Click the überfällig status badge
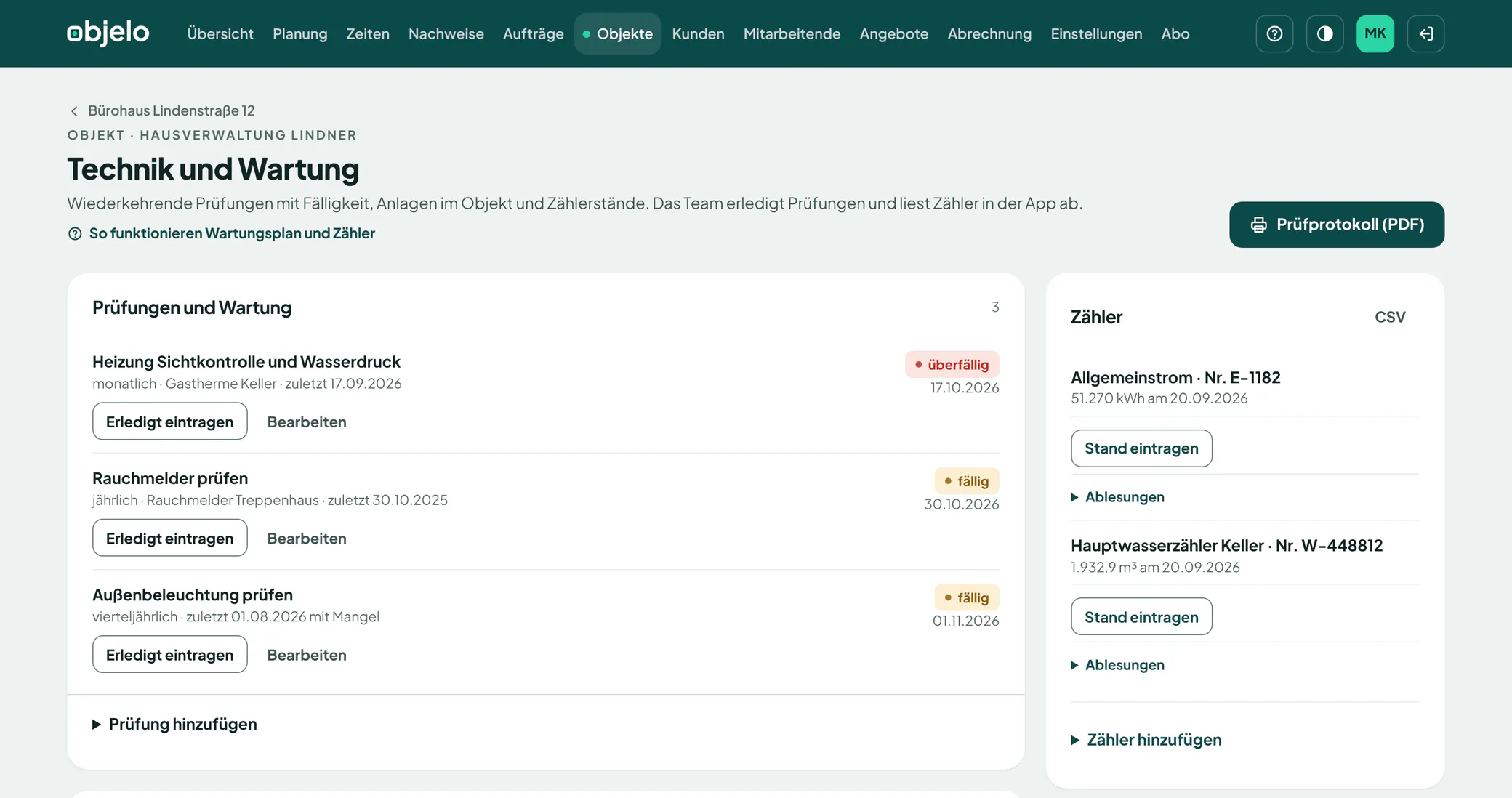The image size is (1512, 798). click(952, 365)
